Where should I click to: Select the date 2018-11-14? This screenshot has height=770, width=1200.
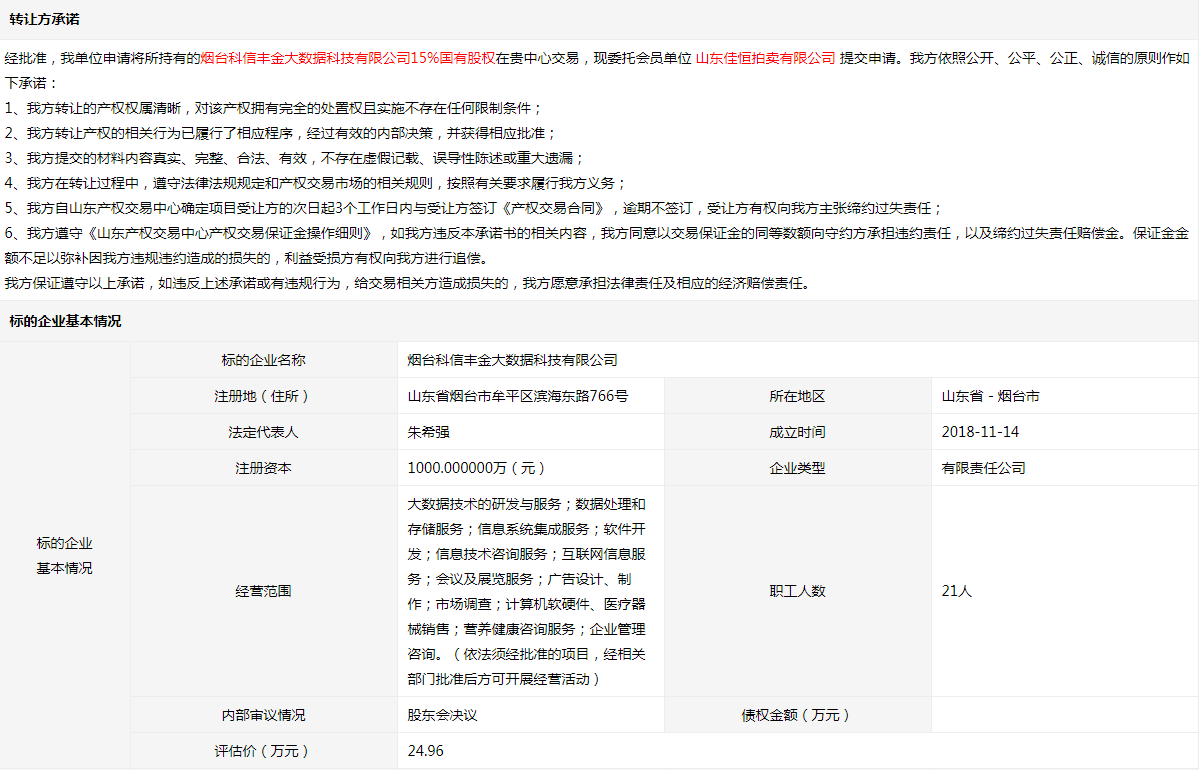[x=980, y=432]
